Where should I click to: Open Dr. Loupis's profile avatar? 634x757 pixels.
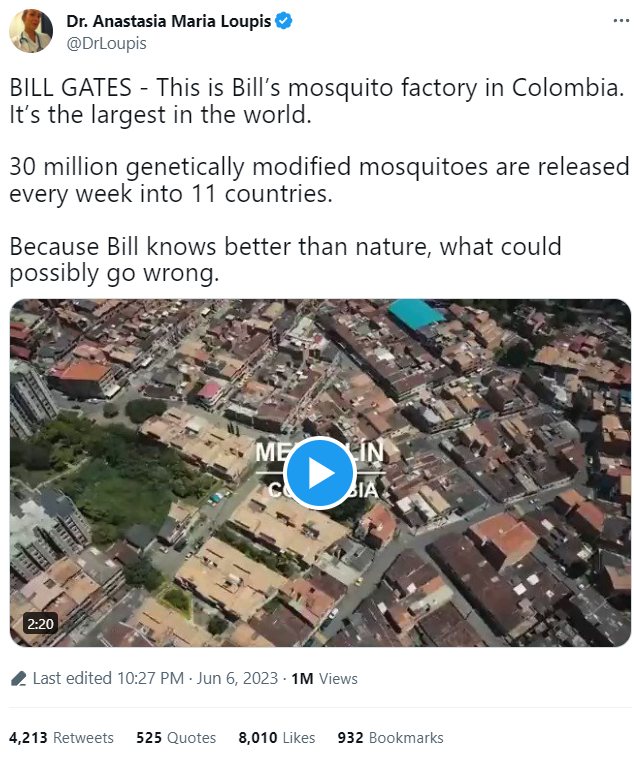click(31, 31)
